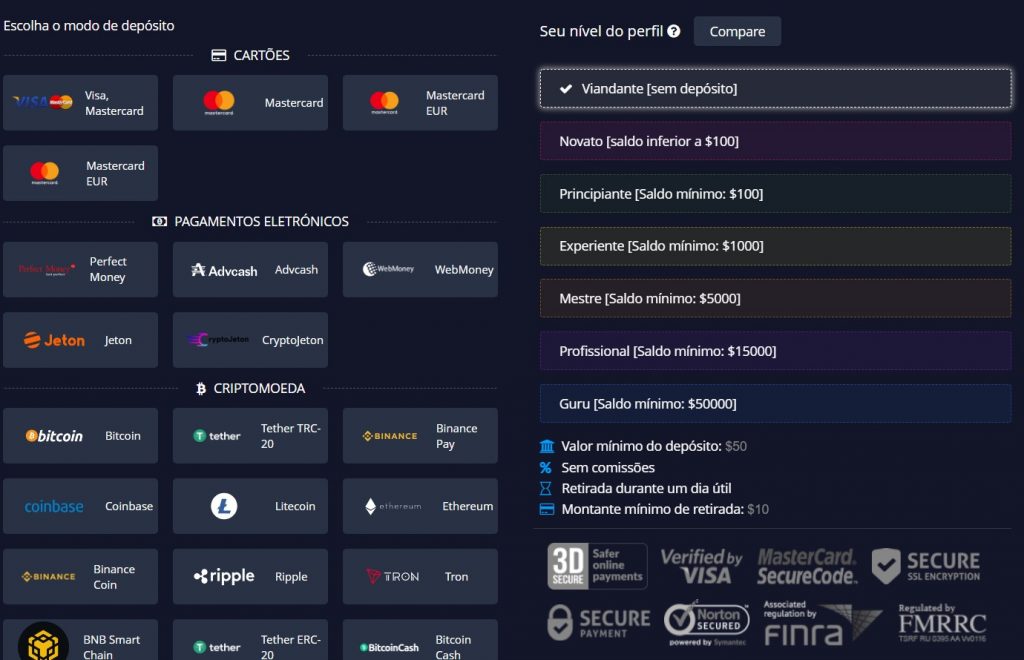
Task: Pick Tether ERC-20 deposit option
Action: click(250, 640)
